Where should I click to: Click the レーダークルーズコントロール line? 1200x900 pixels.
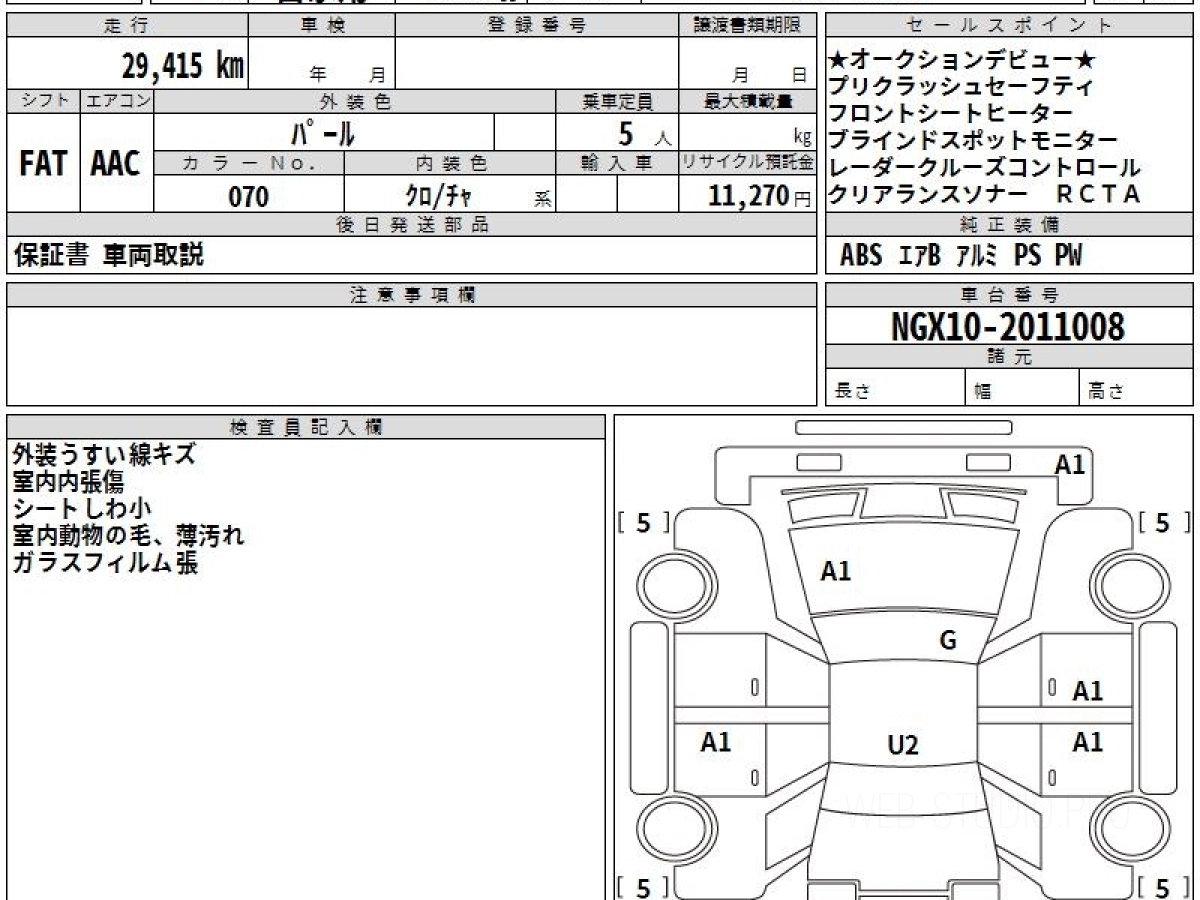tap(986, 168)
